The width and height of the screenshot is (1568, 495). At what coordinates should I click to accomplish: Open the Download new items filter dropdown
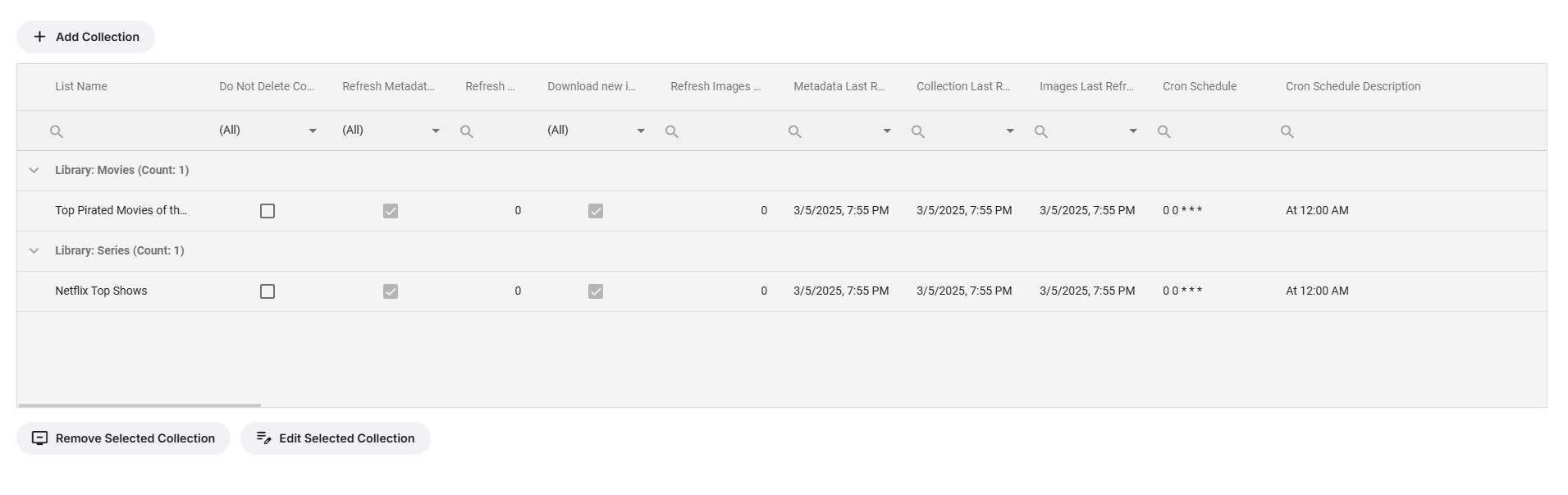[x=641, y=131]
